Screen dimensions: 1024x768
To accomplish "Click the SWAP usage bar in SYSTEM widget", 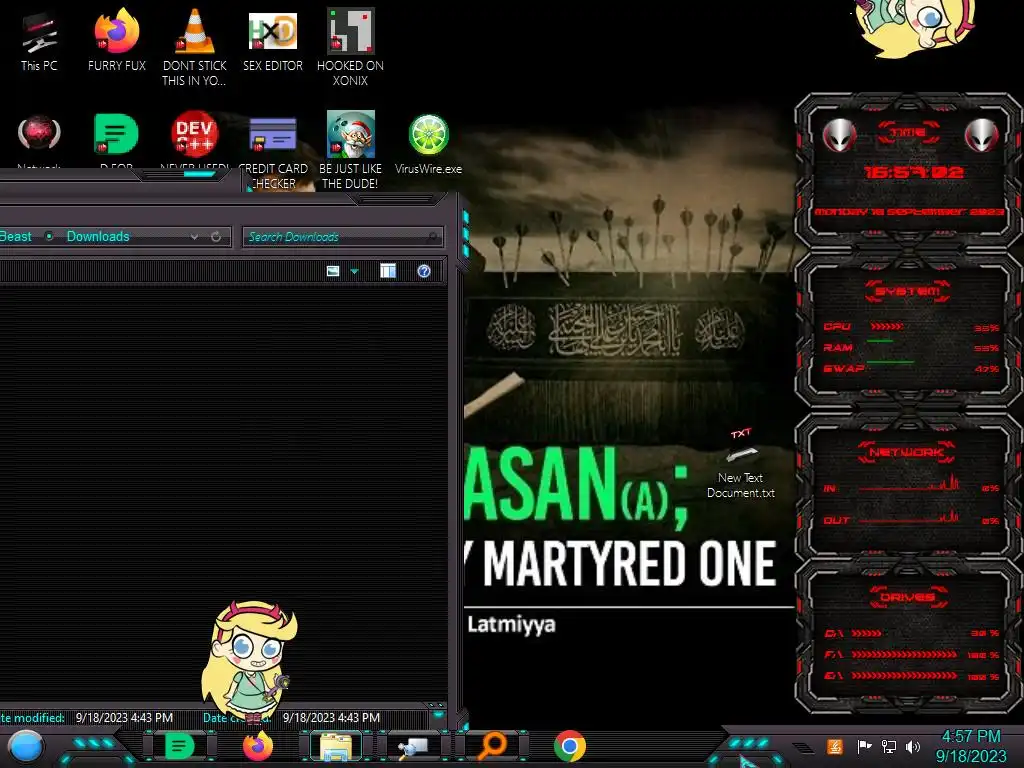I will click(890, 361).
